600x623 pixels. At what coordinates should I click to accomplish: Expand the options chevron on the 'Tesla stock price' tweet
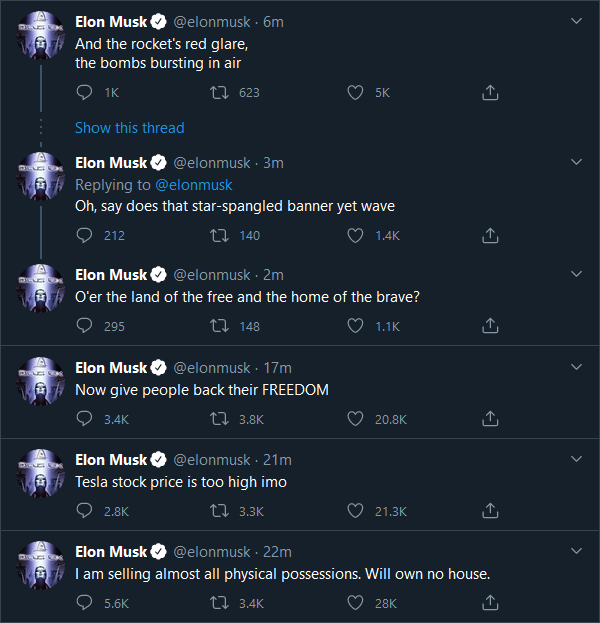574,459
